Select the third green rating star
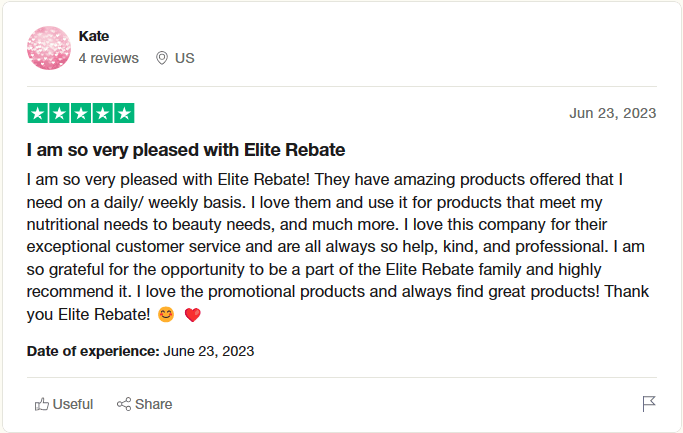Screen dimensions: 683x433 tap(80, 113)
